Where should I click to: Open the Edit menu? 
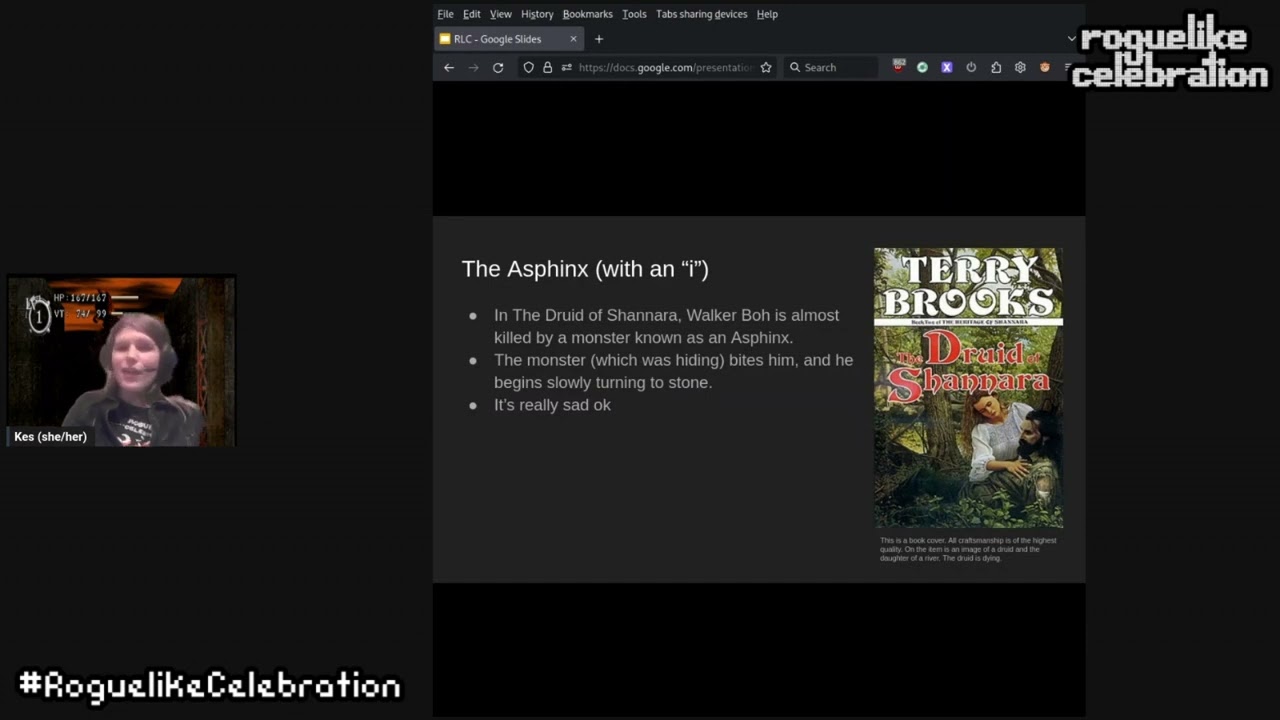click(x=471, y=14)
